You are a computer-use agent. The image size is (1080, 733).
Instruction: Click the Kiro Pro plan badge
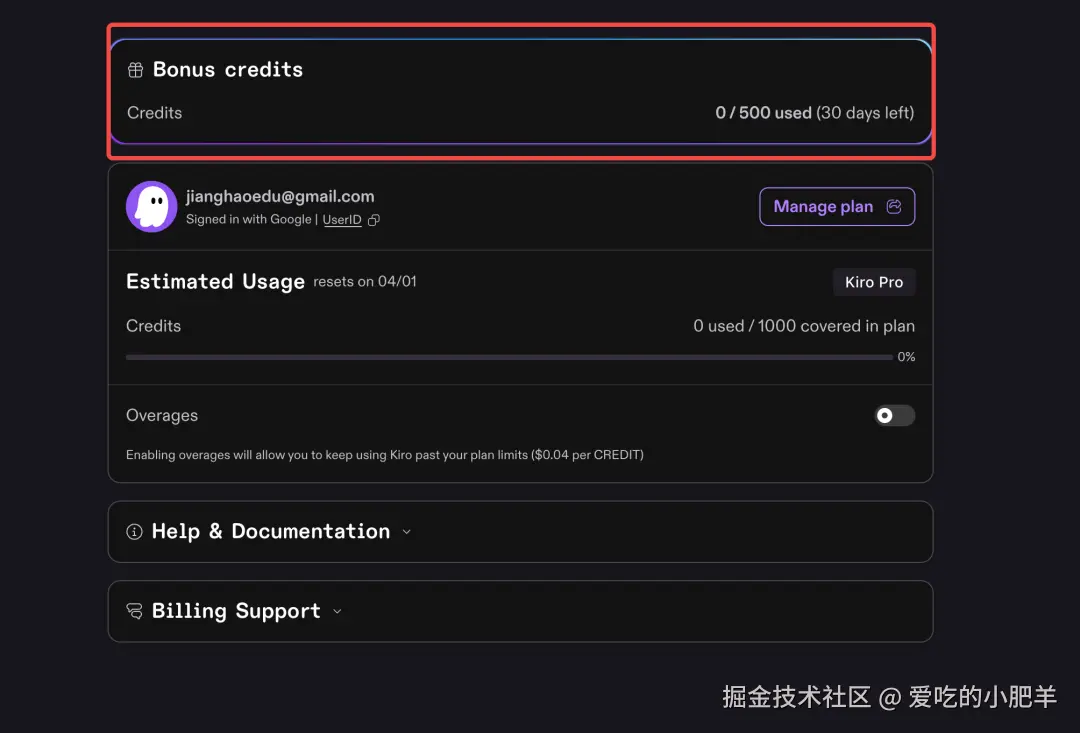pos(874,282)
